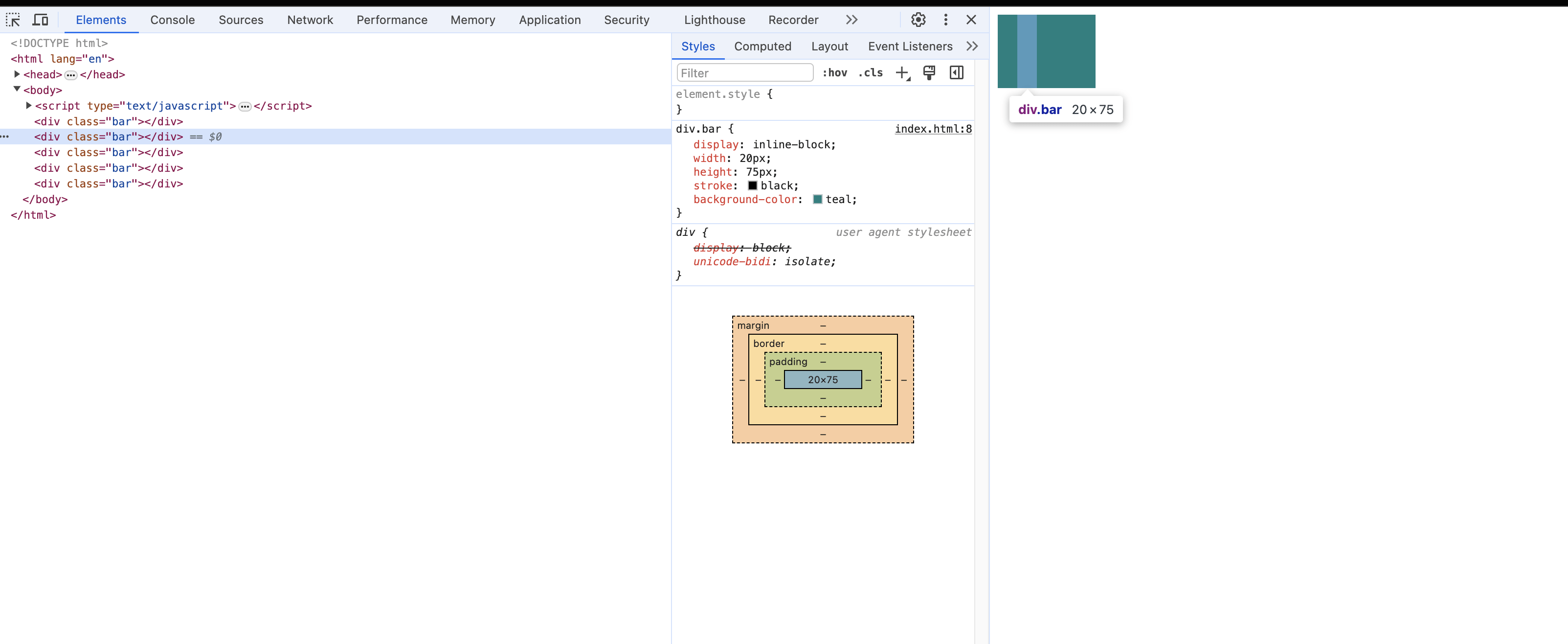Toggle the :hov element state panel
Image resolution: width=1568 pixels, height=644 pixels.
pos(834,73)
